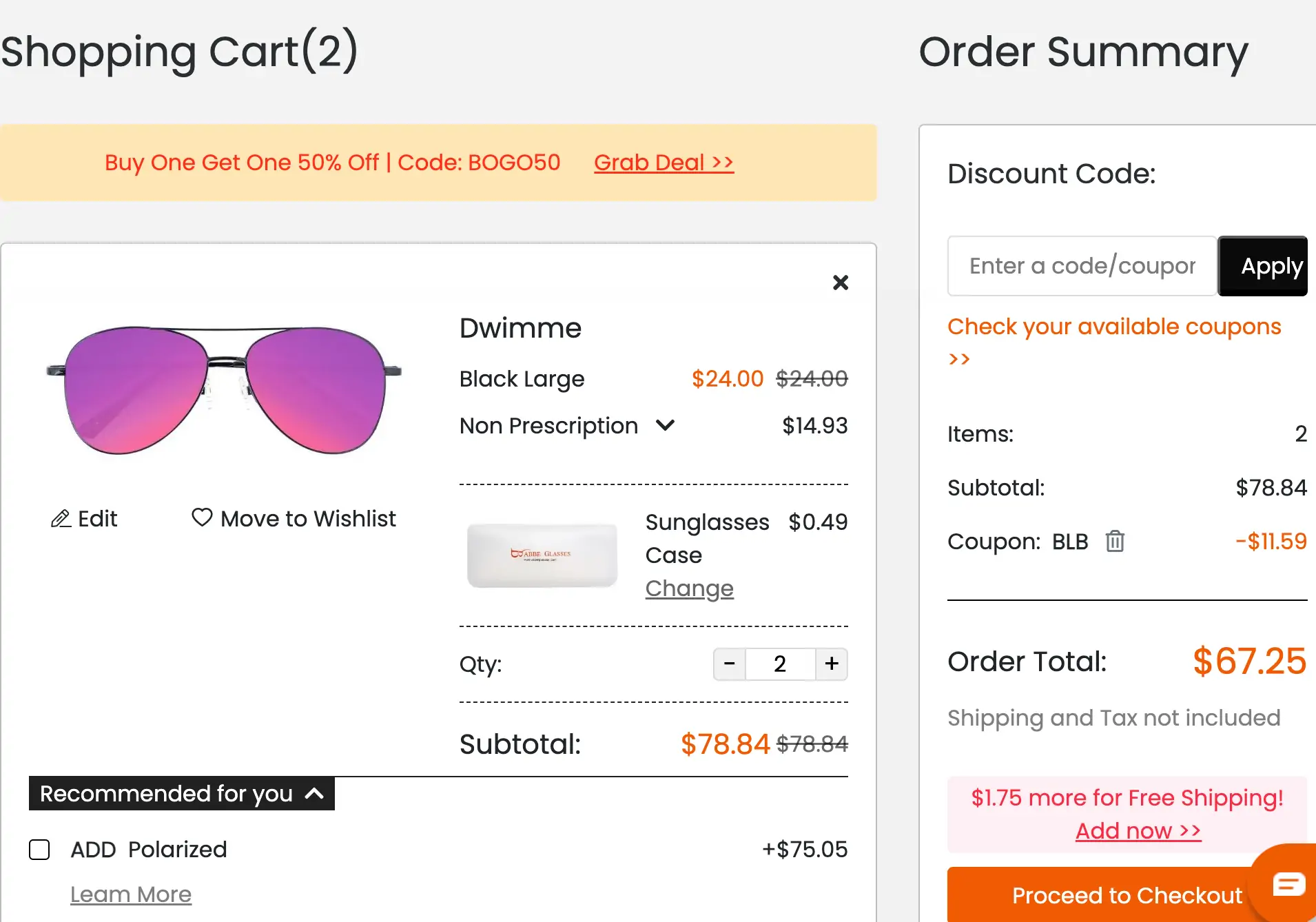Decrease quantity with minus button

click(x=730, y=664)
